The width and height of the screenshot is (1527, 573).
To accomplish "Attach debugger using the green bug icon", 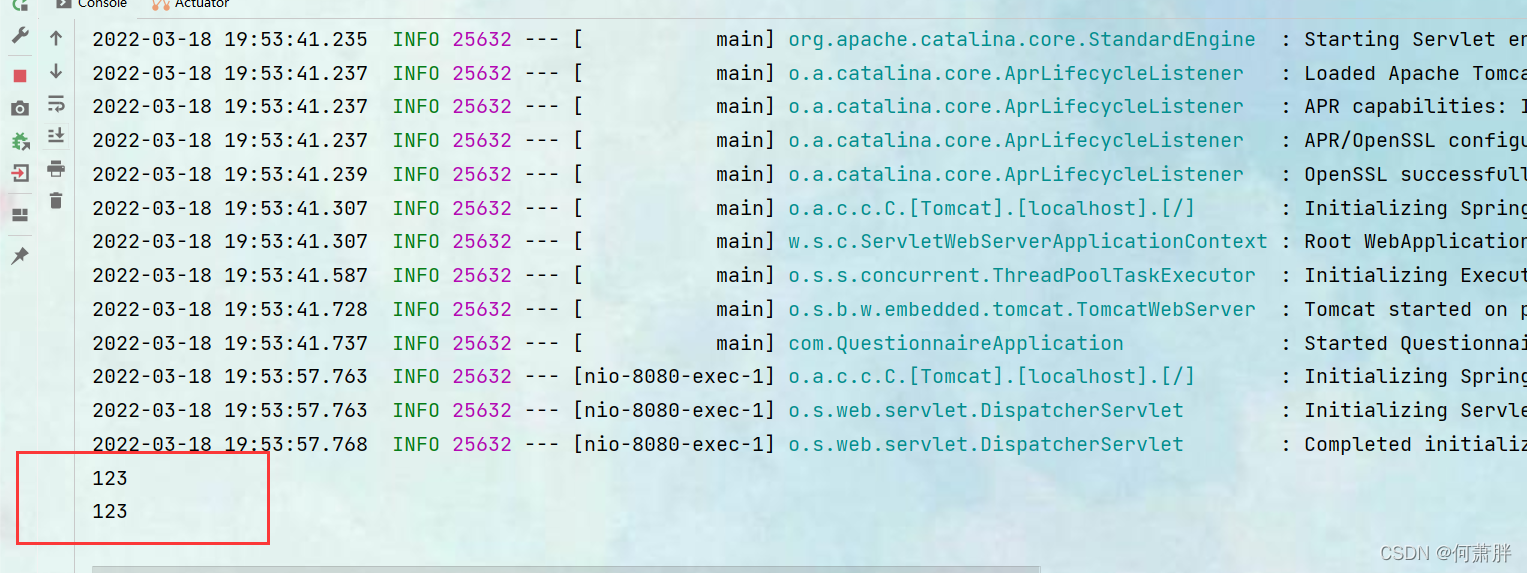I will coord(20,141).
